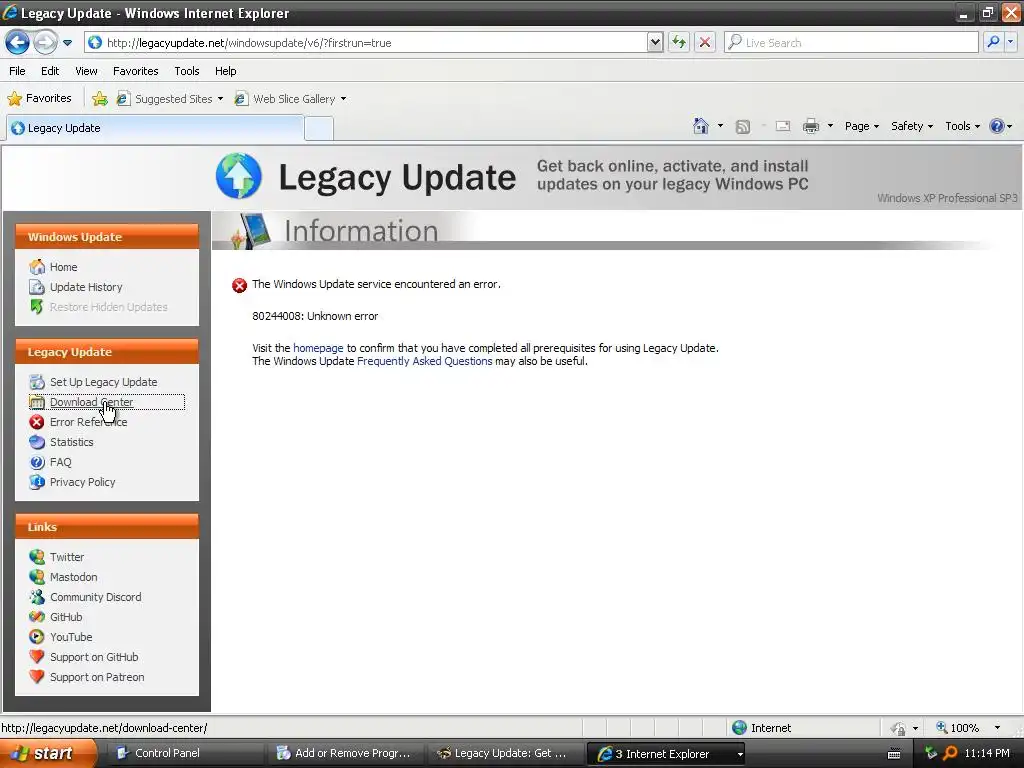Open the Safety command dropdown
Image resolution: width=1024 pixels, height=768 pixels.
912,126
